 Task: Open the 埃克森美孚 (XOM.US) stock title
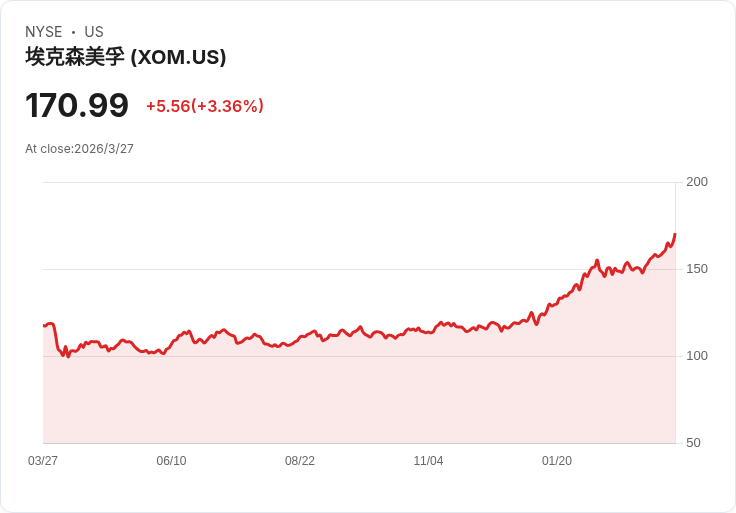pos(126,57)
